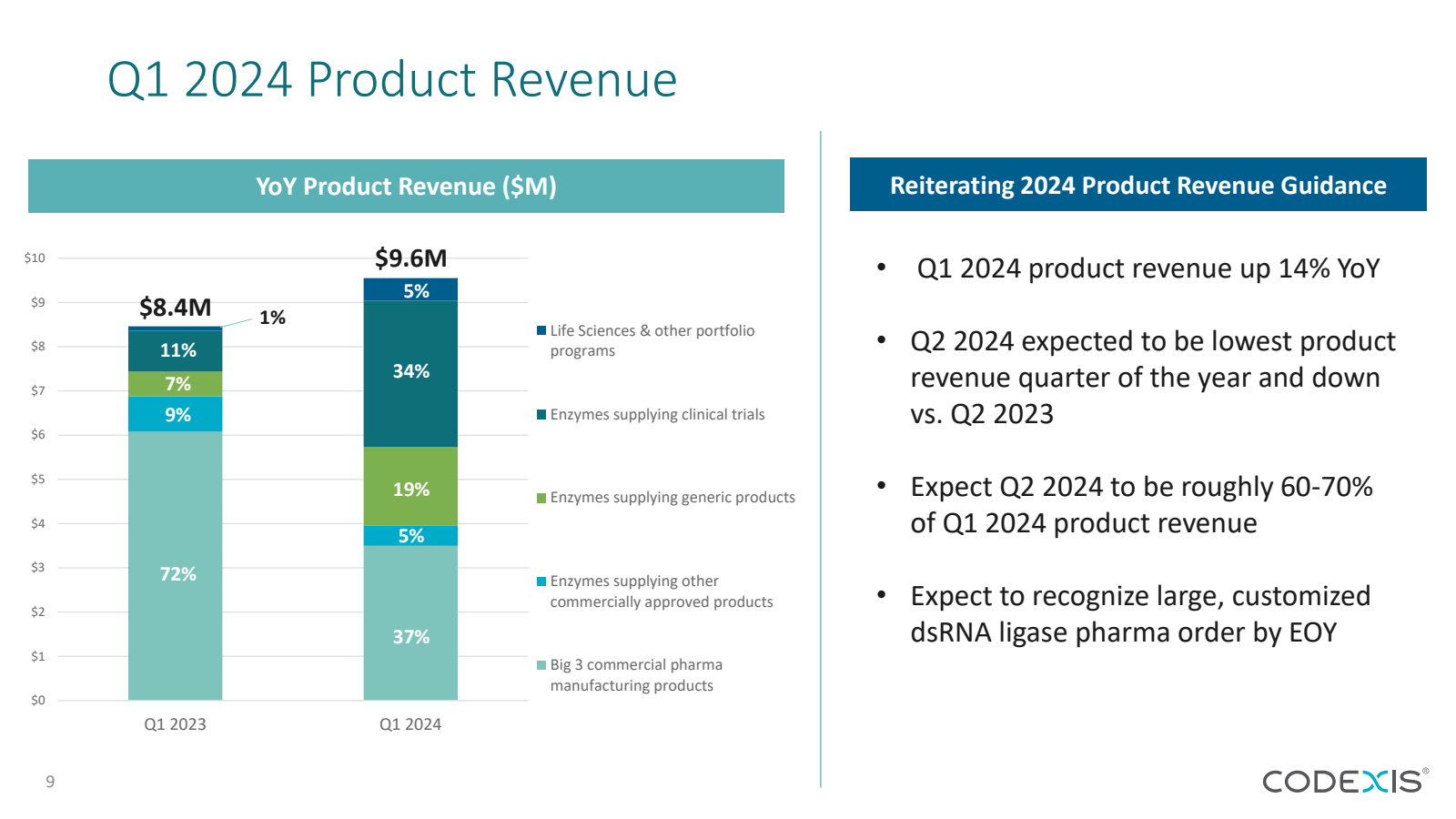The width and height of the screenshot is (1456, 819).
Task: Select the 9% segment in the Q1 2023 bar
Action: click(x=175, y=414)
